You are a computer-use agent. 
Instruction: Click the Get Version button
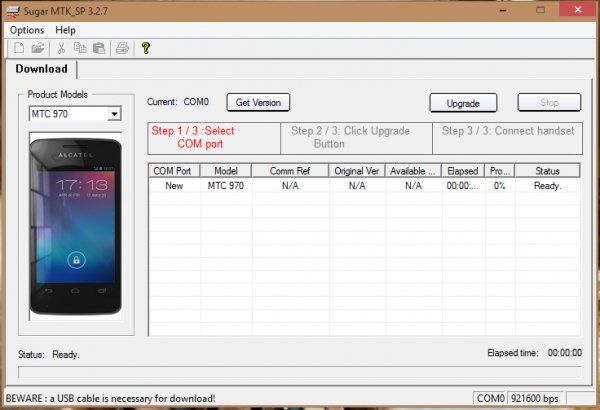tap(258, 103)
